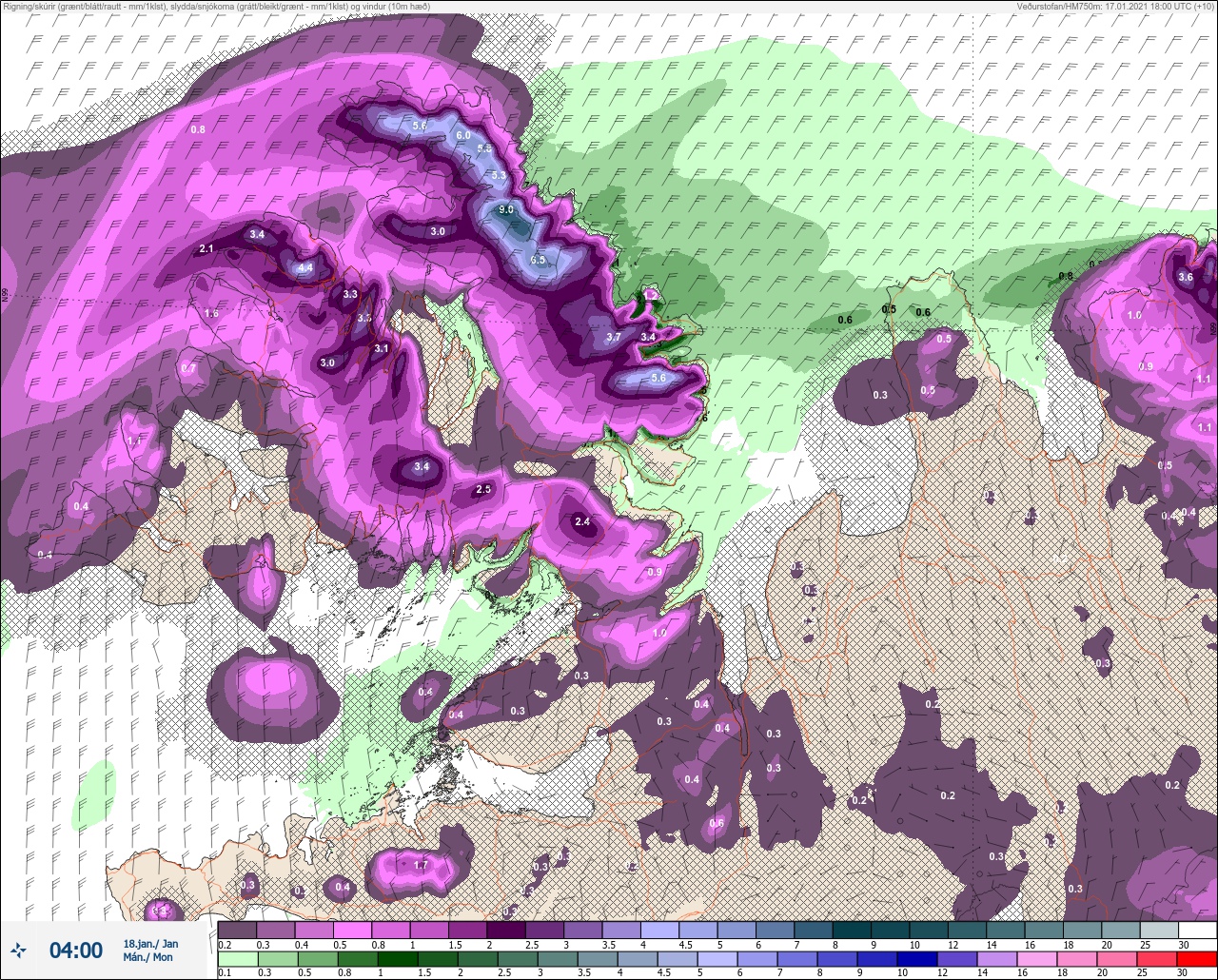The image size is (1218, 980).
Task: Click the 4.4 precipitation value on map
Action: click(305, 268)
